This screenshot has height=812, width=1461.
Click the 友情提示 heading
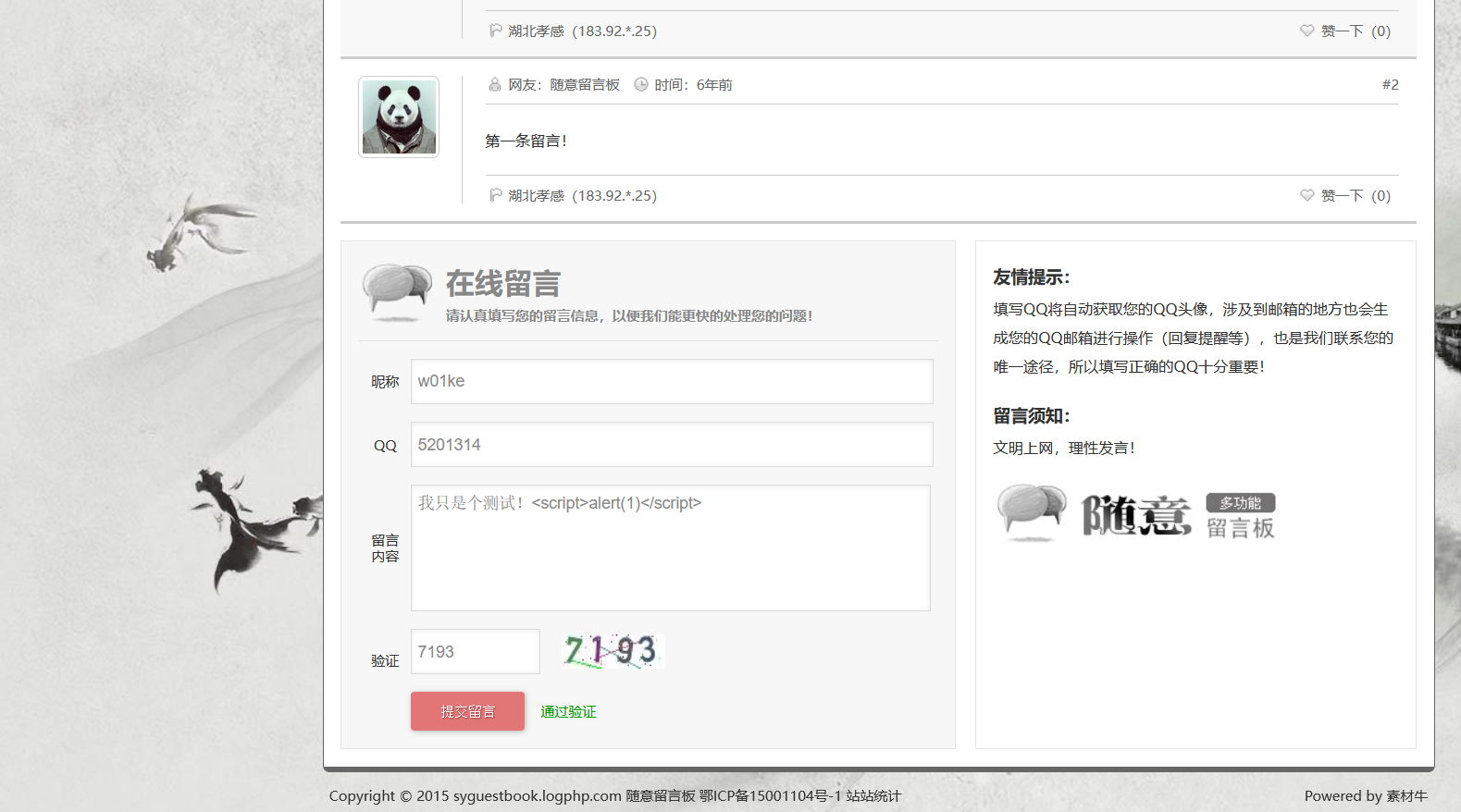coord(1031,277)
